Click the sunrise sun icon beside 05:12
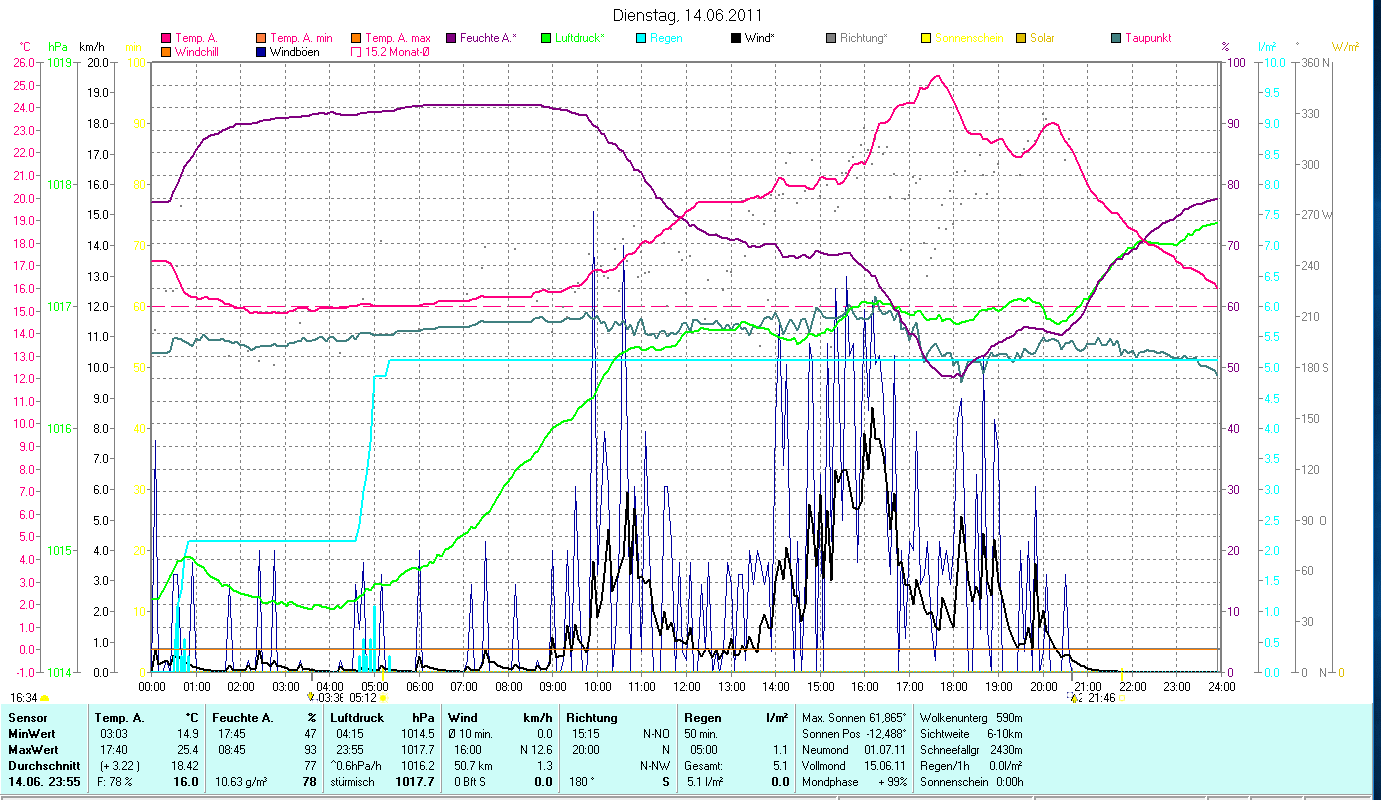 click(x=382, y=698)
